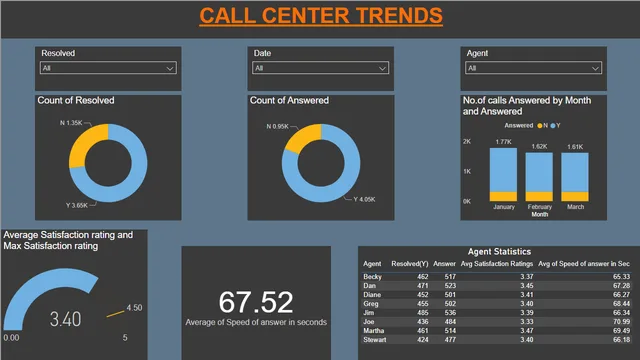Select the February yellow bar segment
640x360 pixels.
coord(539,196)
